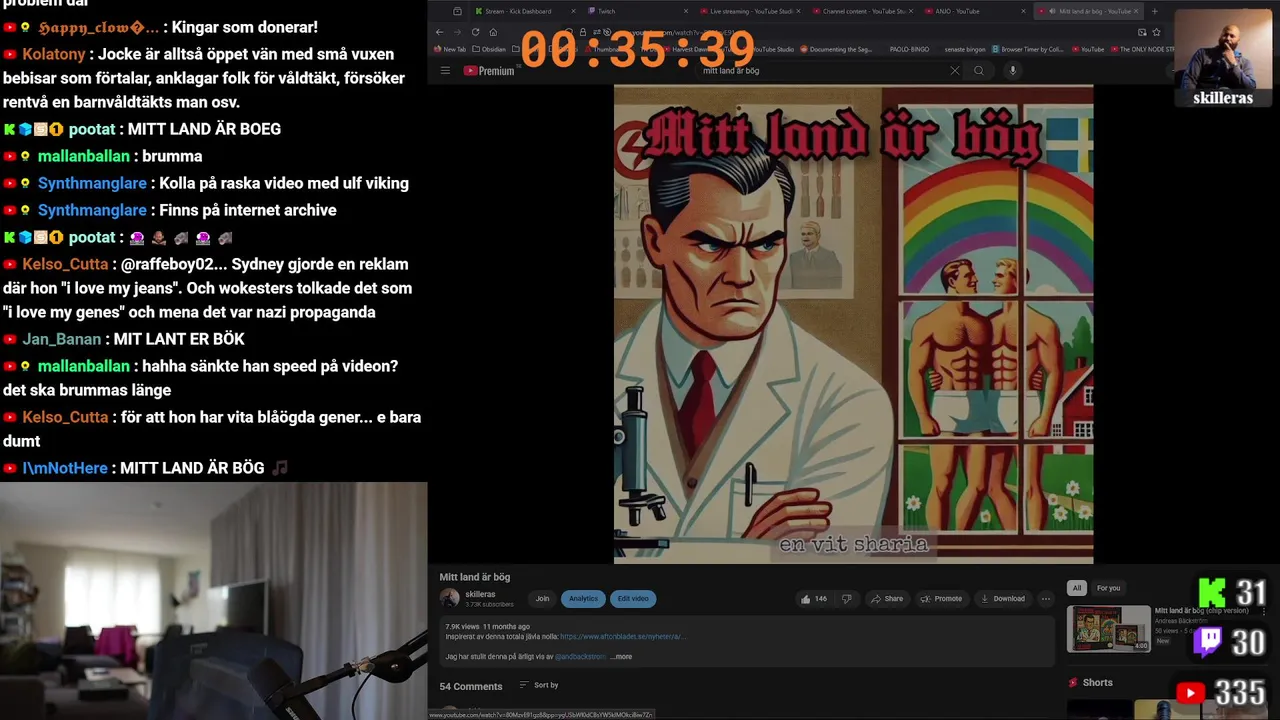Click the browser forward arrow
This screenshot has height=720, width=1280.
point(457,32)
